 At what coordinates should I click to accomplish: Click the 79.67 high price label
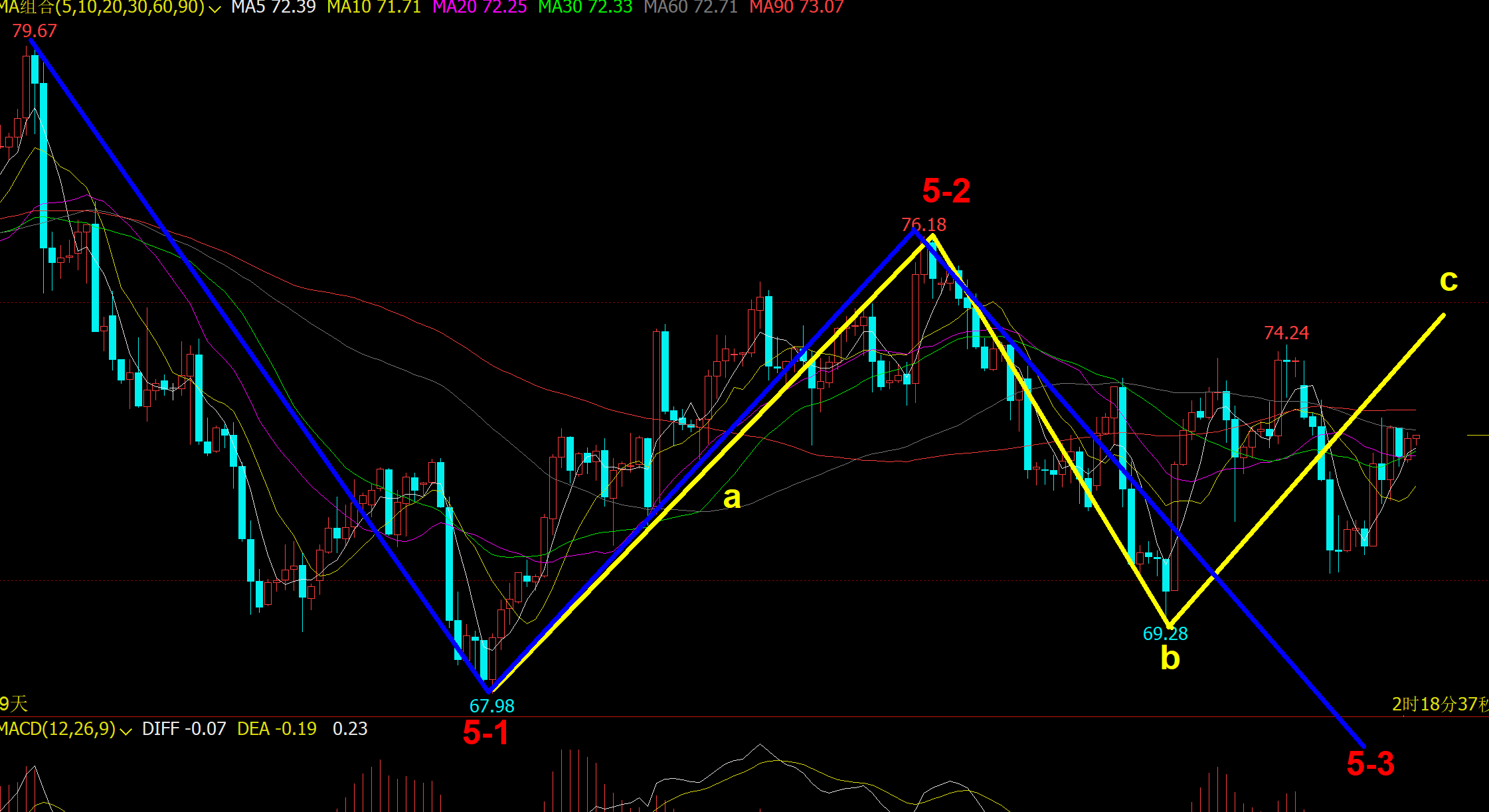coord(35,31)
